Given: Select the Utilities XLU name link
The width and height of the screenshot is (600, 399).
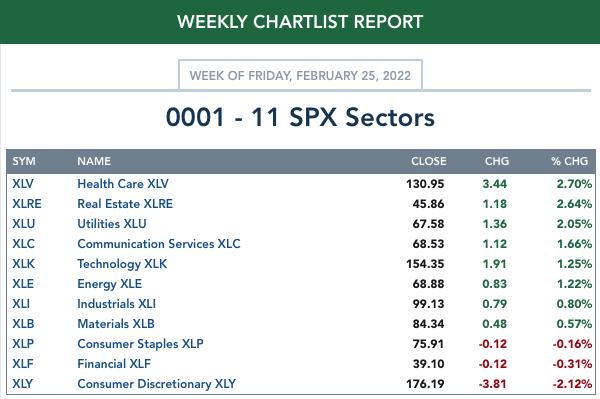Looking at the screenshot, I should coord(112,223).
